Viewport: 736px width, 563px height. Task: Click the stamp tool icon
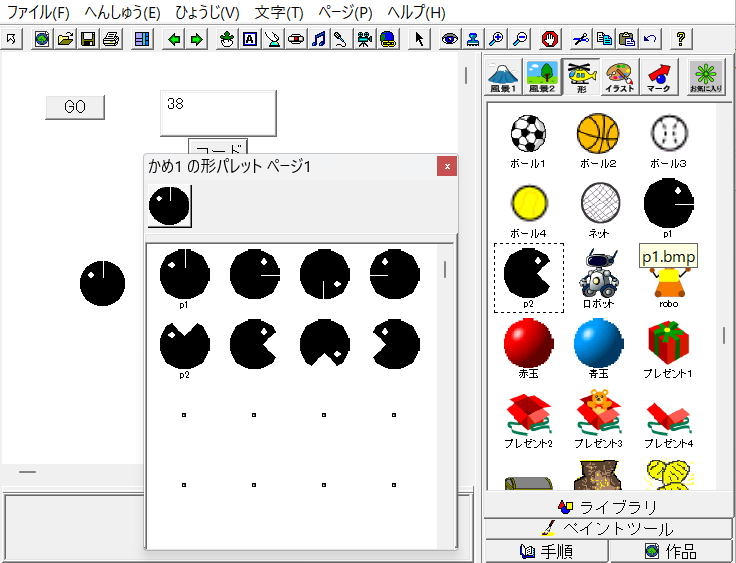(x=473, y=39)
